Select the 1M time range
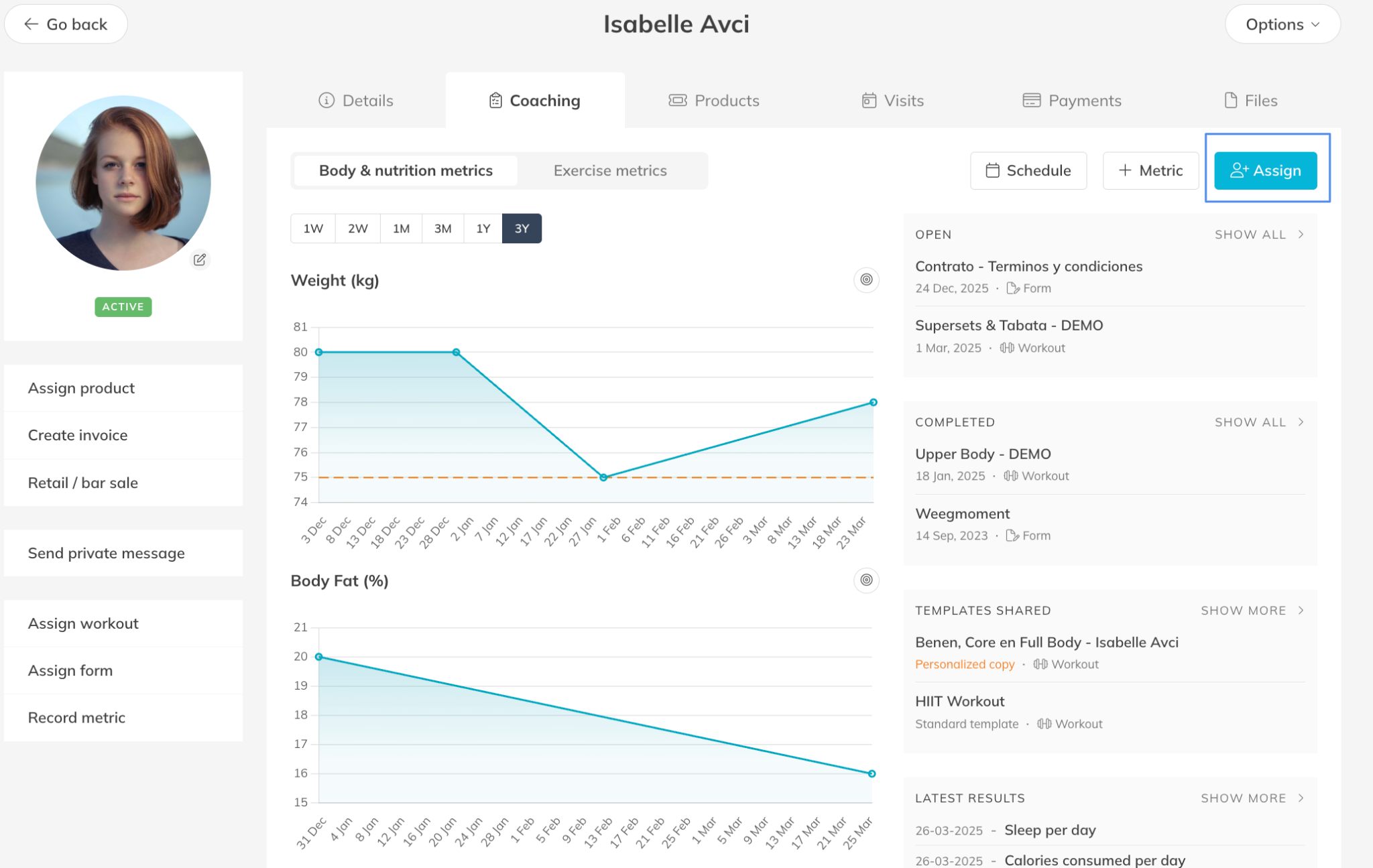 point(401,229)
